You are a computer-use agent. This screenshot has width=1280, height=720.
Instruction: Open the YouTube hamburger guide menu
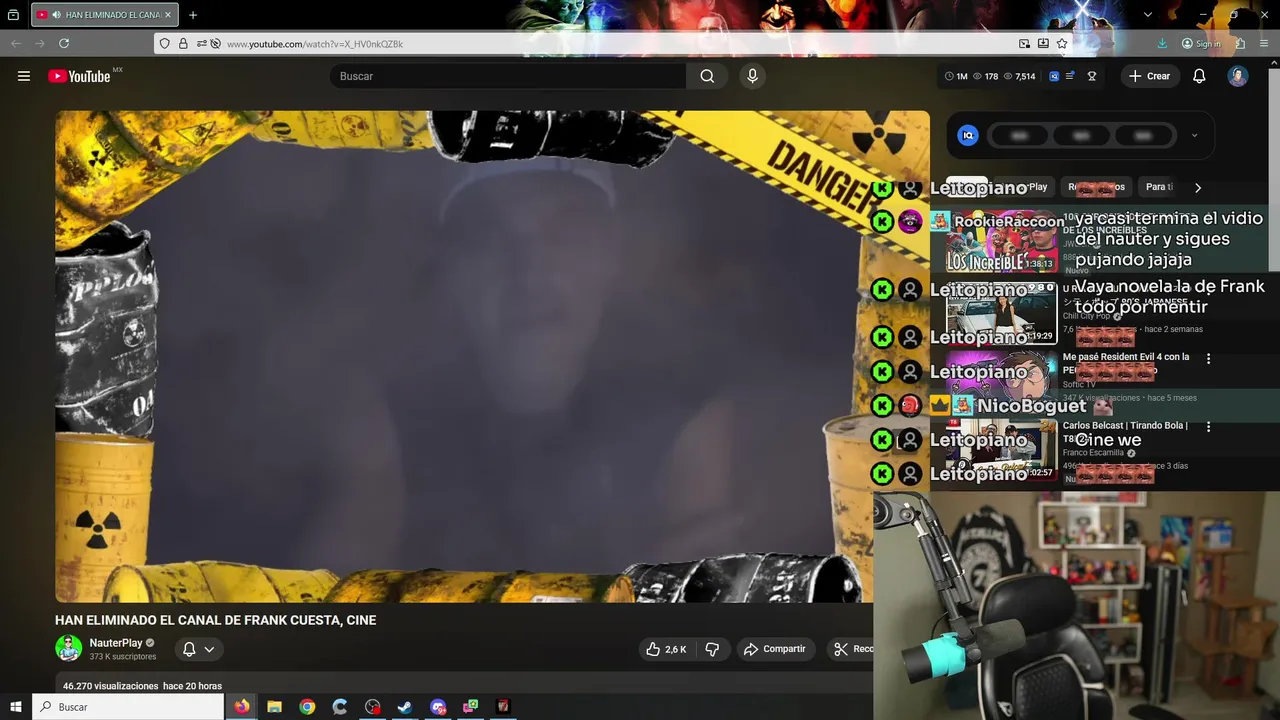[24, 76]
